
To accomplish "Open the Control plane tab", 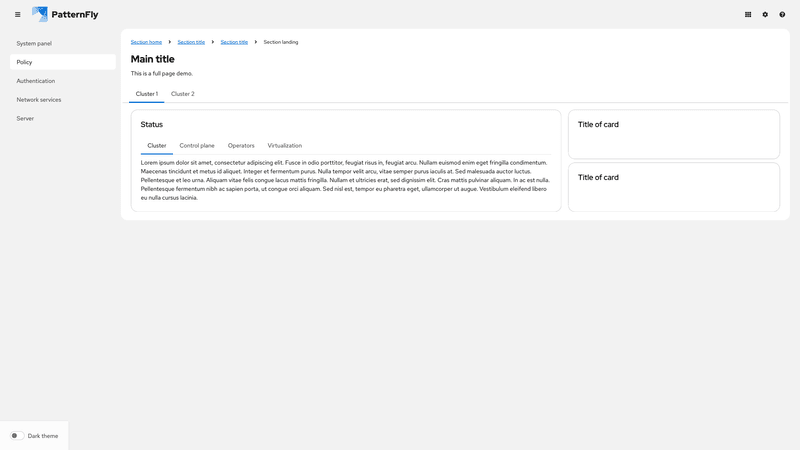I will (x=197, y=146).
